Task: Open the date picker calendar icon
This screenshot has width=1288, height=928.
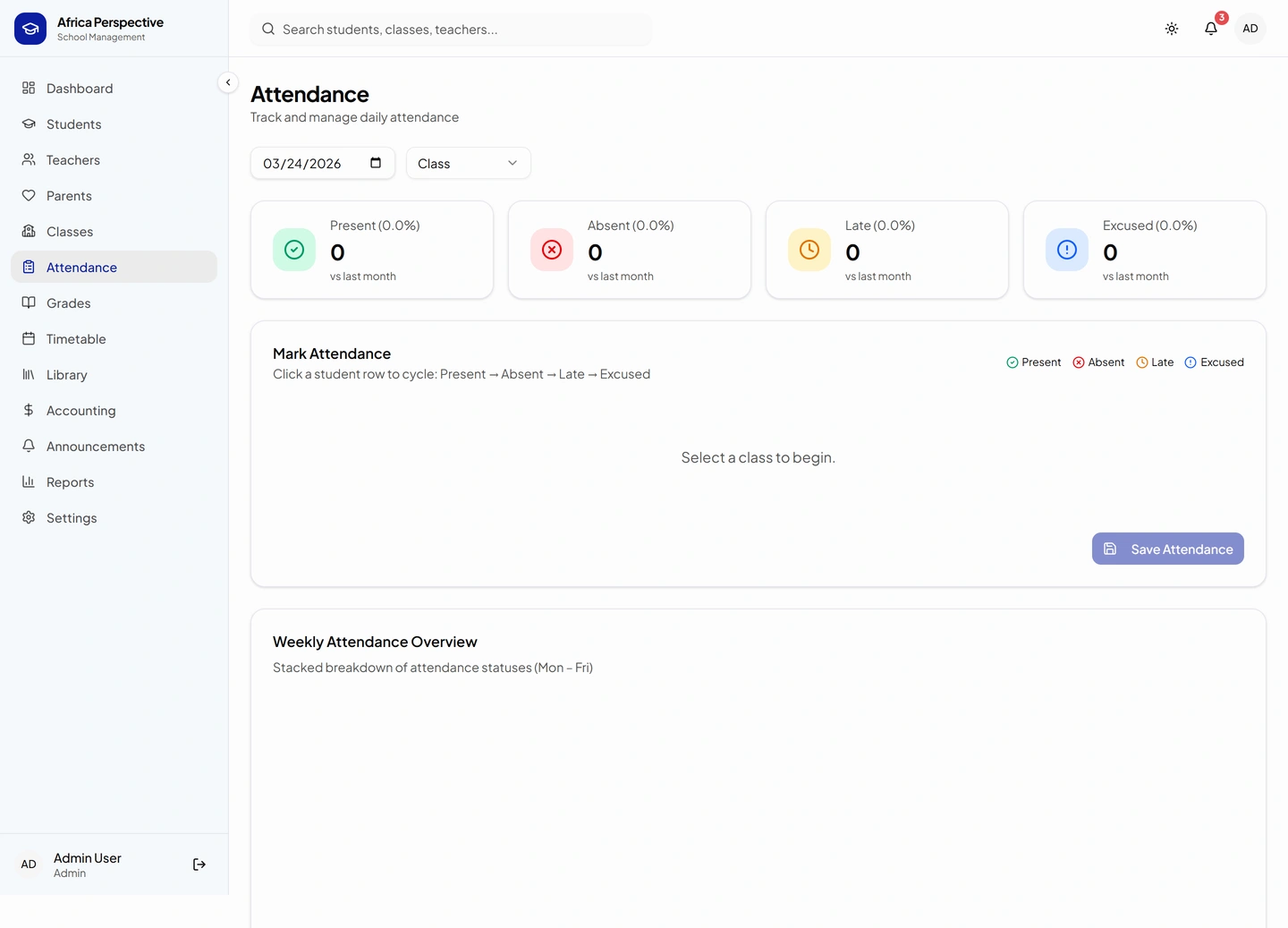Action: coord(376,163)
